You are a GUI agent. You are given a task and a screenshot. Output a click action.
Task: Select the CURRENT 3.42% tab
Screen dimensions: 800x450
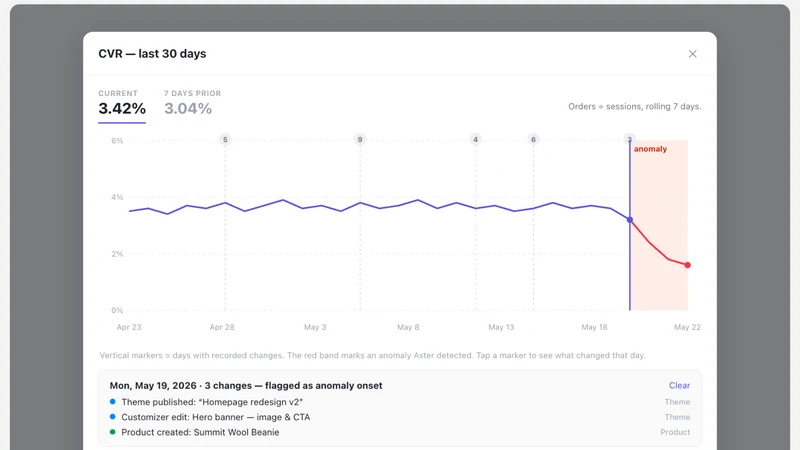click(122, 104)
